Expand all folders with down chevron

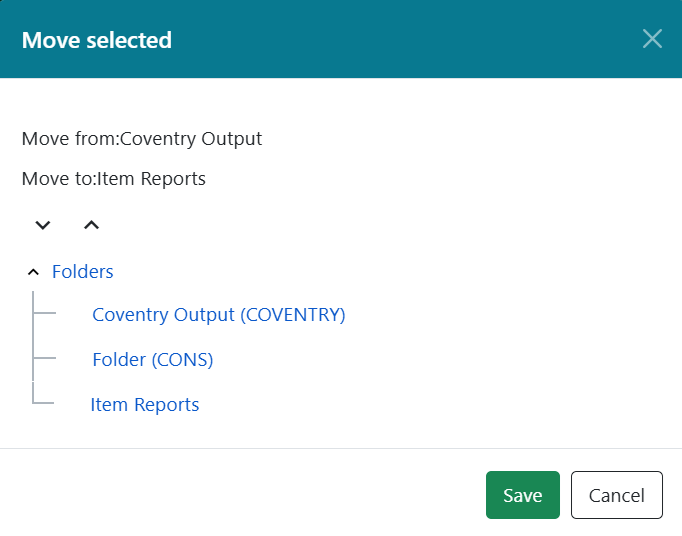[x=42, y=225]
